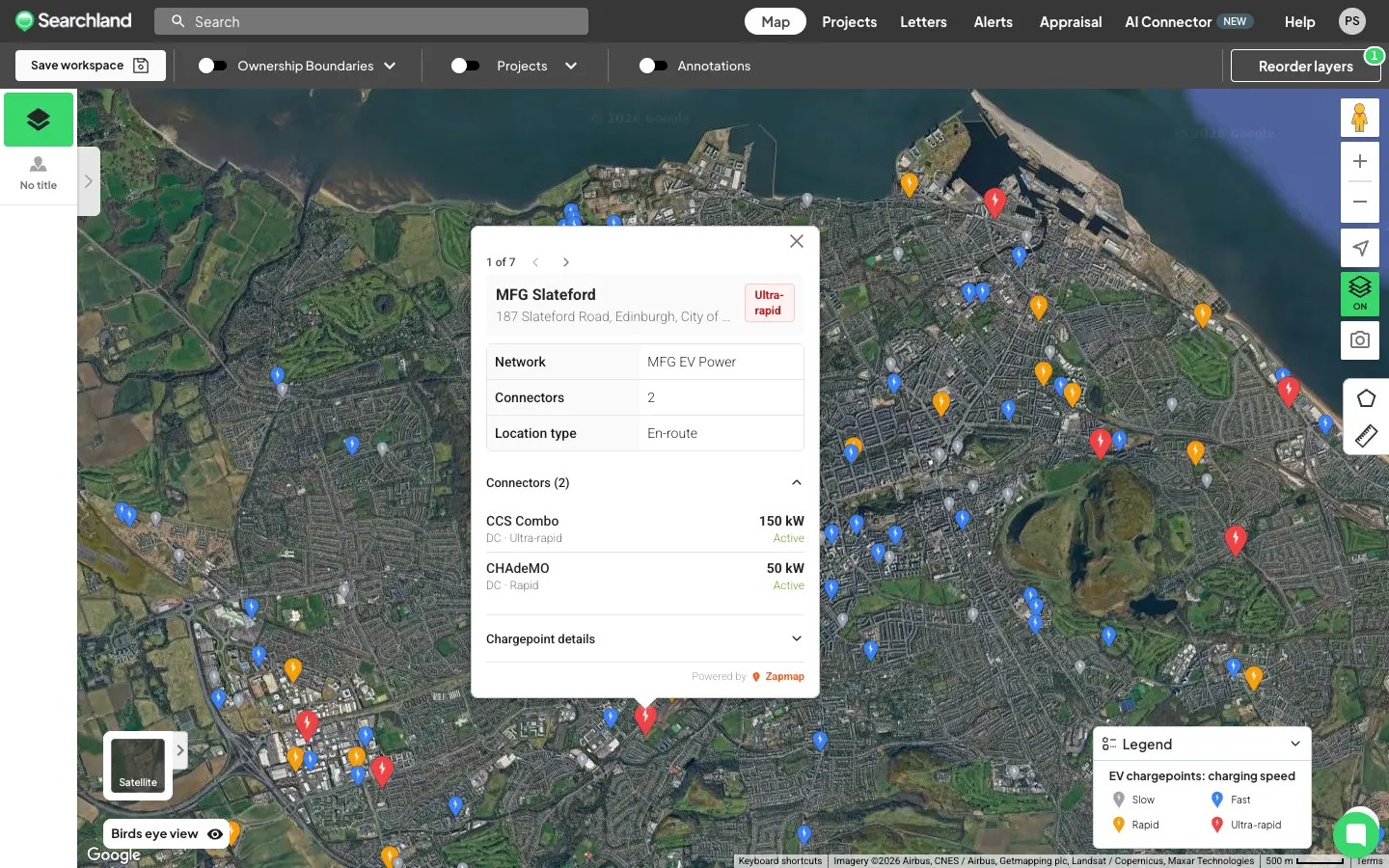
Task: Click CHAdeMO connector row
Action: click(x=645, y=576)
